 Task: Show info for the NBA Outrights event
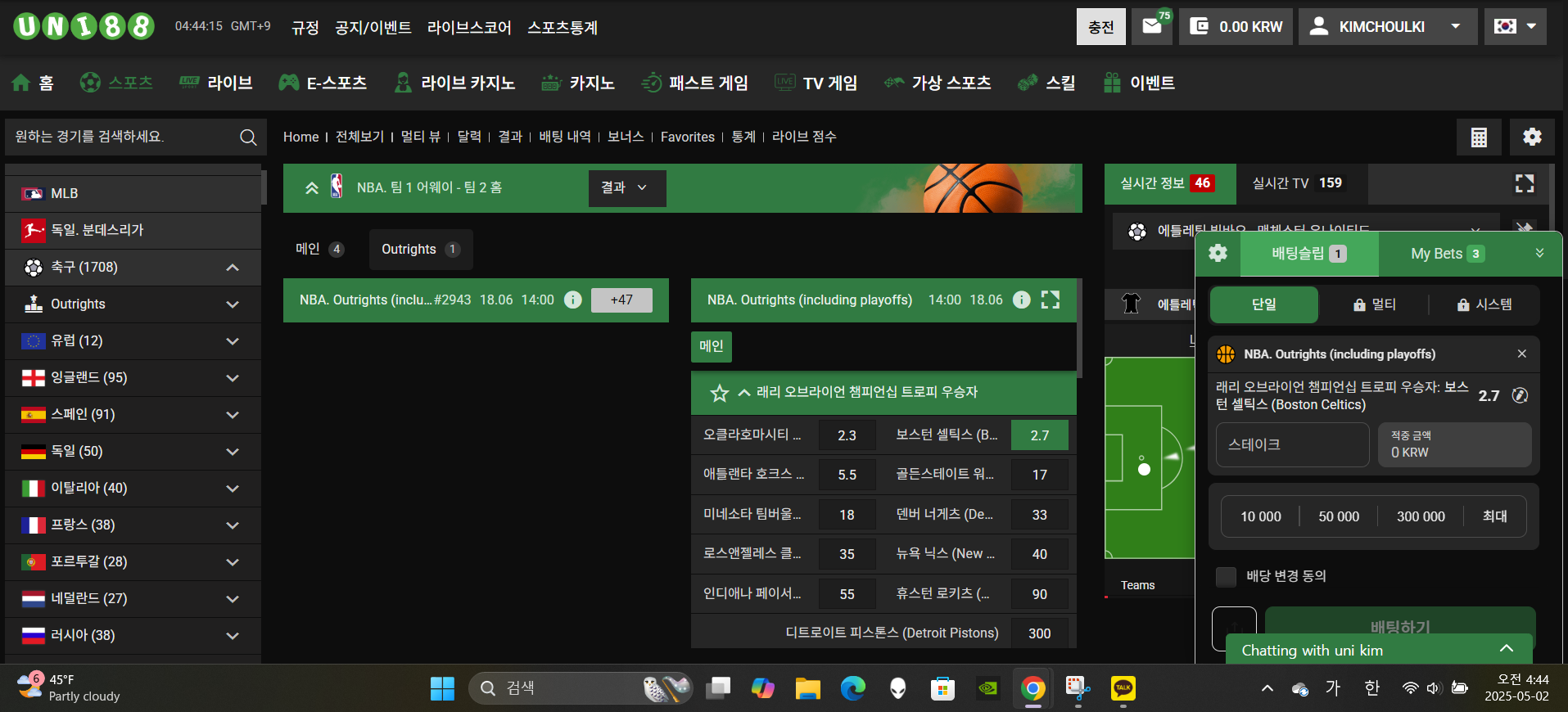pos(1022,300)
